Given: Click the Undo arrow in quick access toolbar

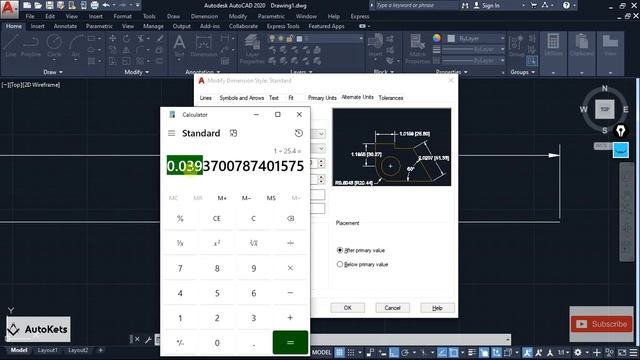Looking at the screenshot, I should (x=106, y=5).
